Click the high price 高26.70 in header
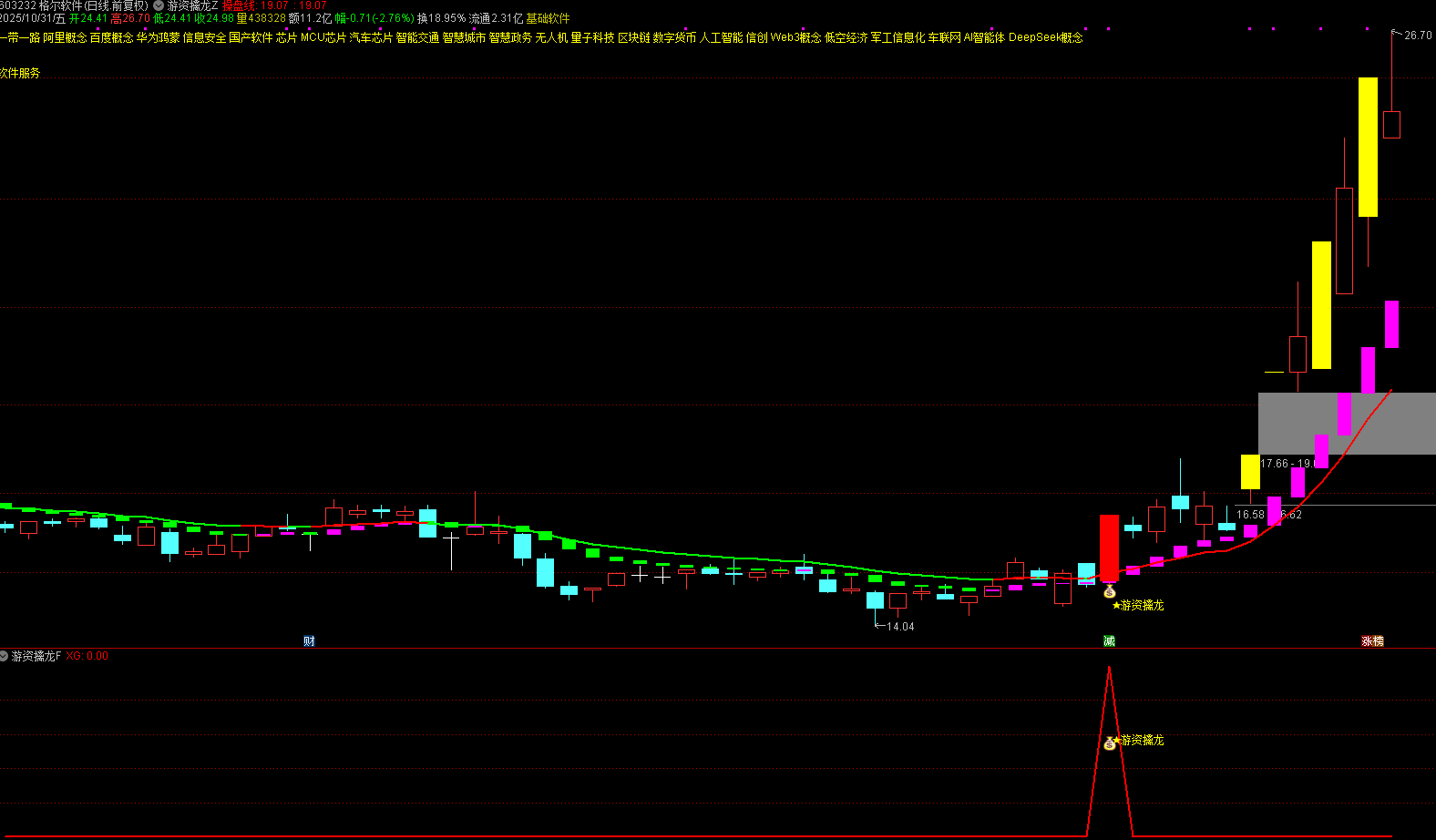 (129, 18)
